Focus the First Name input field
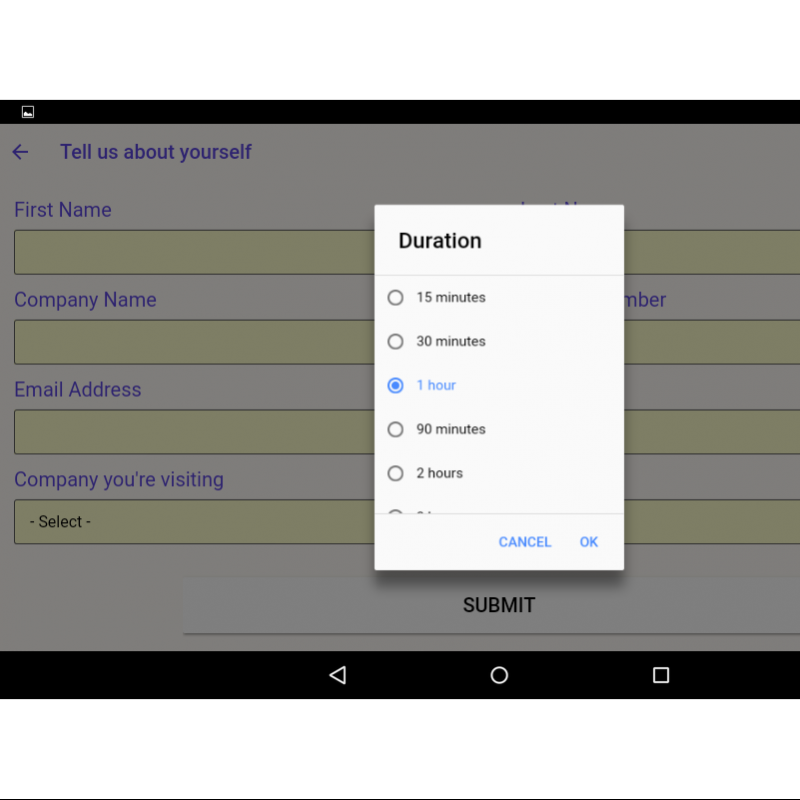This screenshot has height=800, width=800. point(194,252)
